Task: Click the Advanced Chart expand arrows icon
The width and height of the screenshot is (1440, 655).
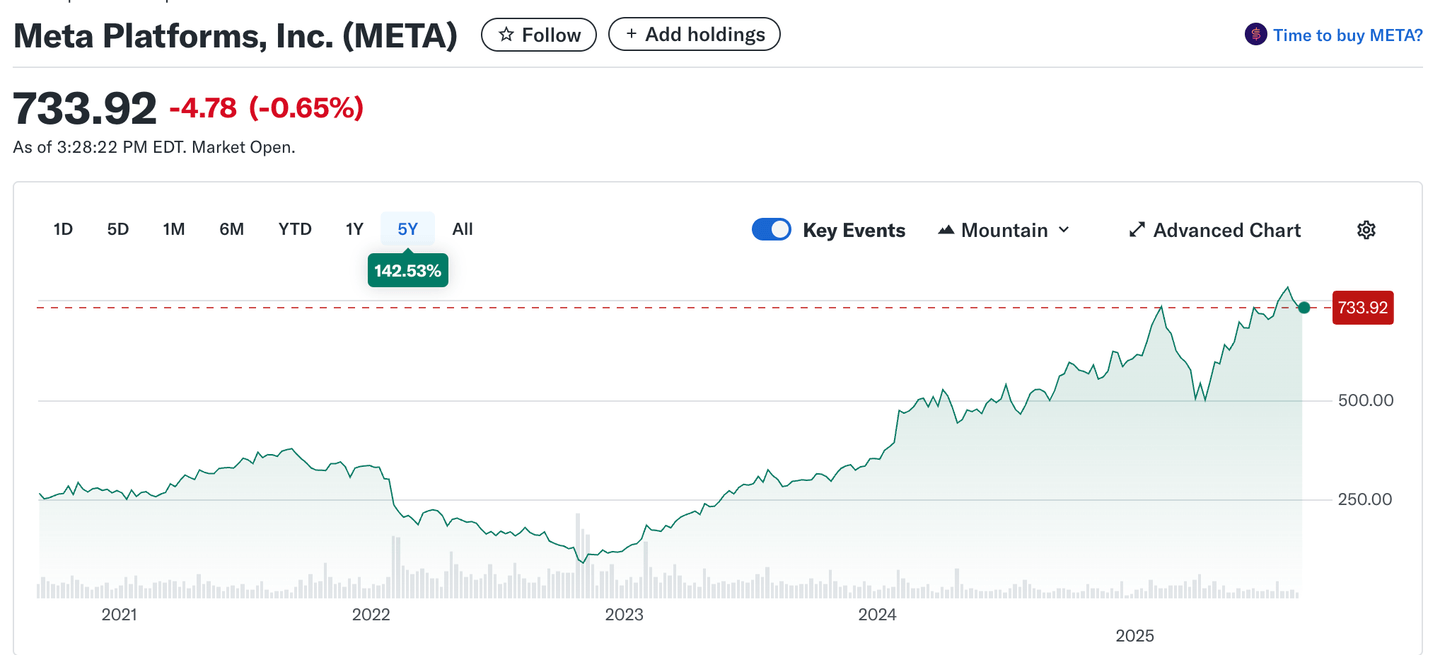Action: [1137, 230]
